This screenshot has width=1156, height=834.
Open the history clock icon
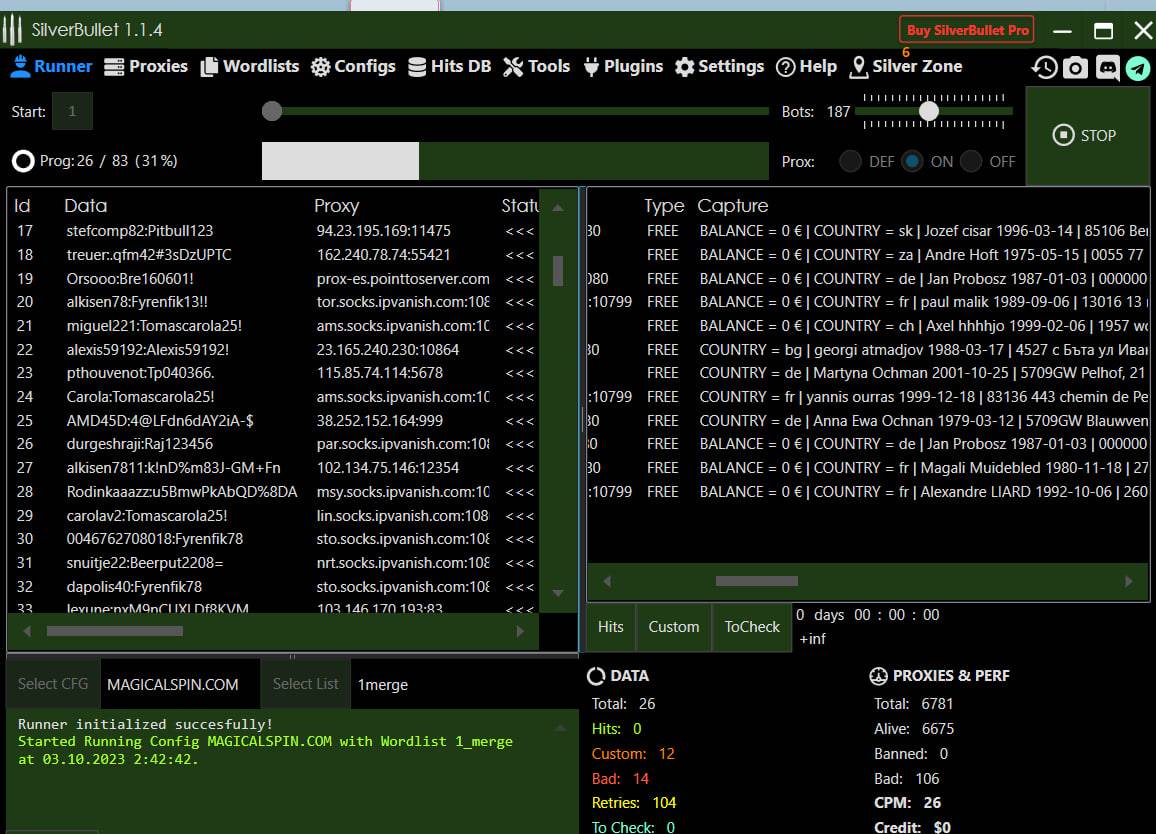(1045, 67)
